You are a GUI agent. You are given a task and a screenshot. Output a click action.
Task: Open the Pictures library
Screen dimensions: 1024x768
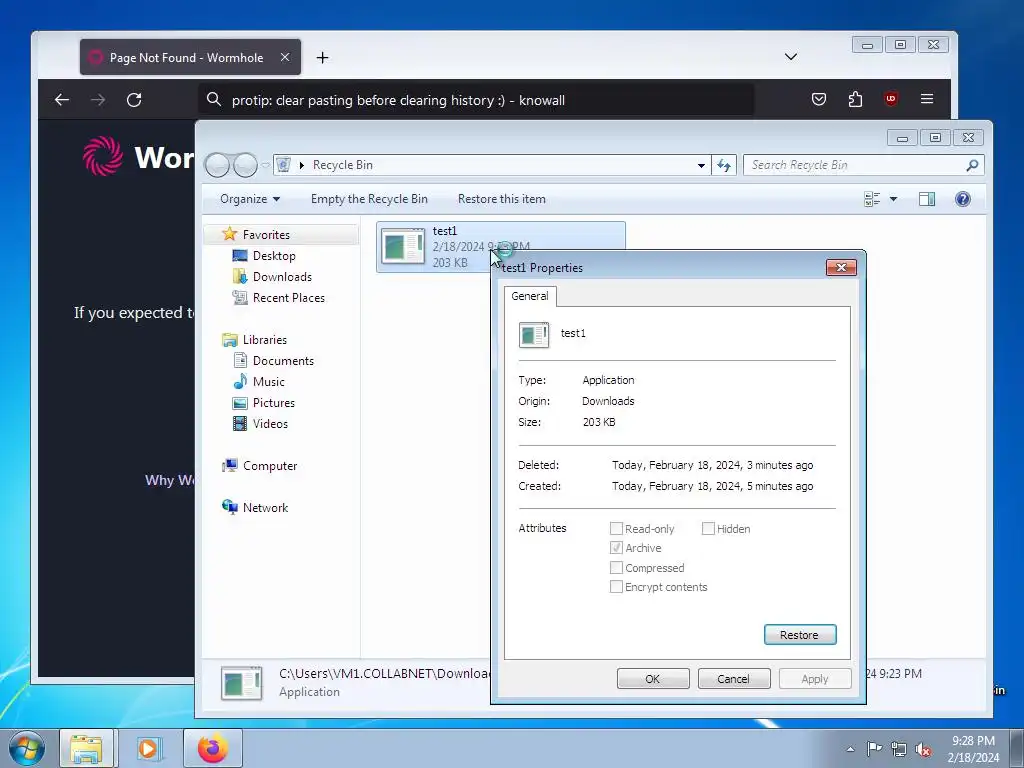(x=274, y=403)
